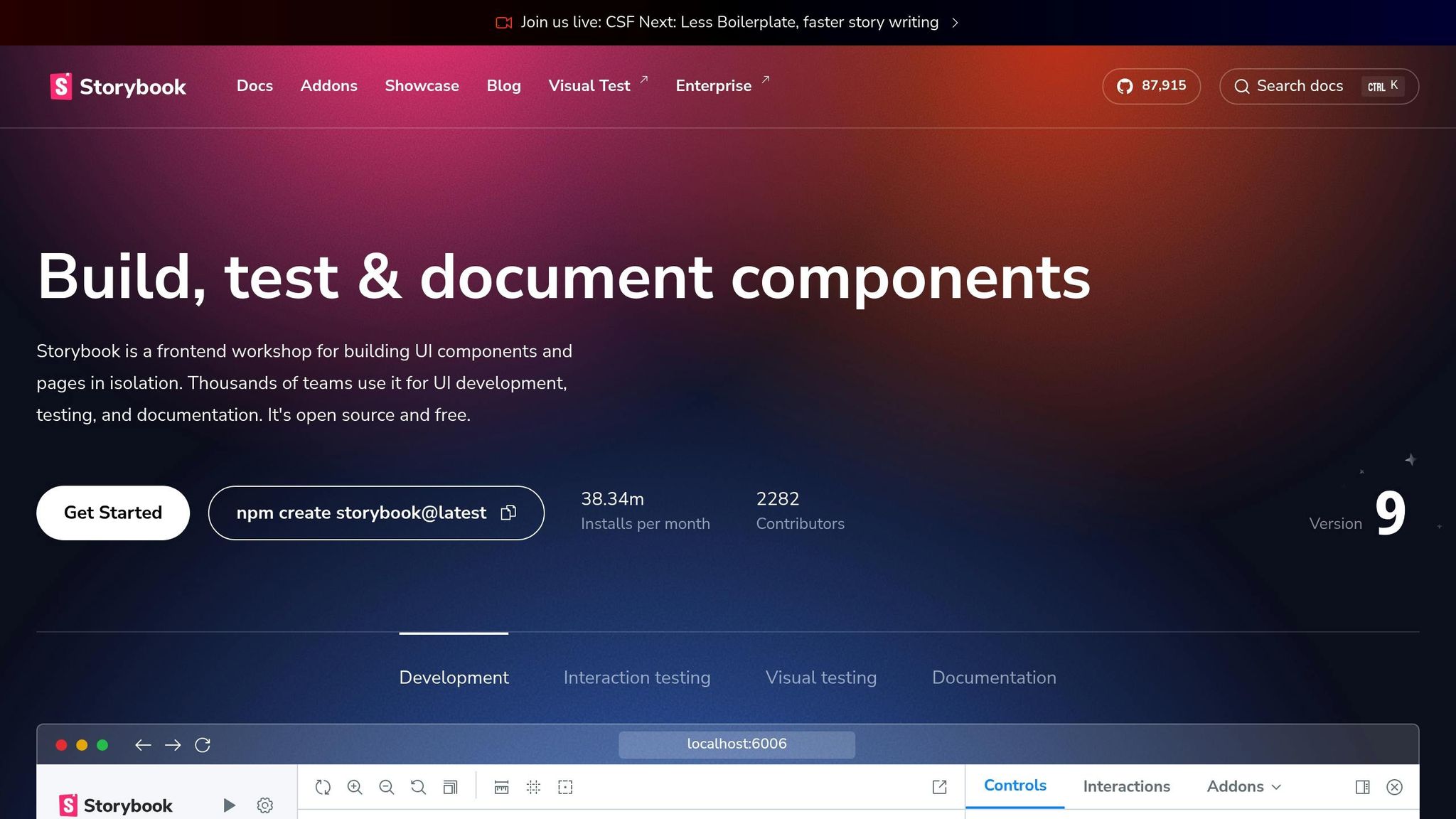The image size is (1456, 819).
Task: Click the remount component sync icon
Action: click(x=323, y=787)
